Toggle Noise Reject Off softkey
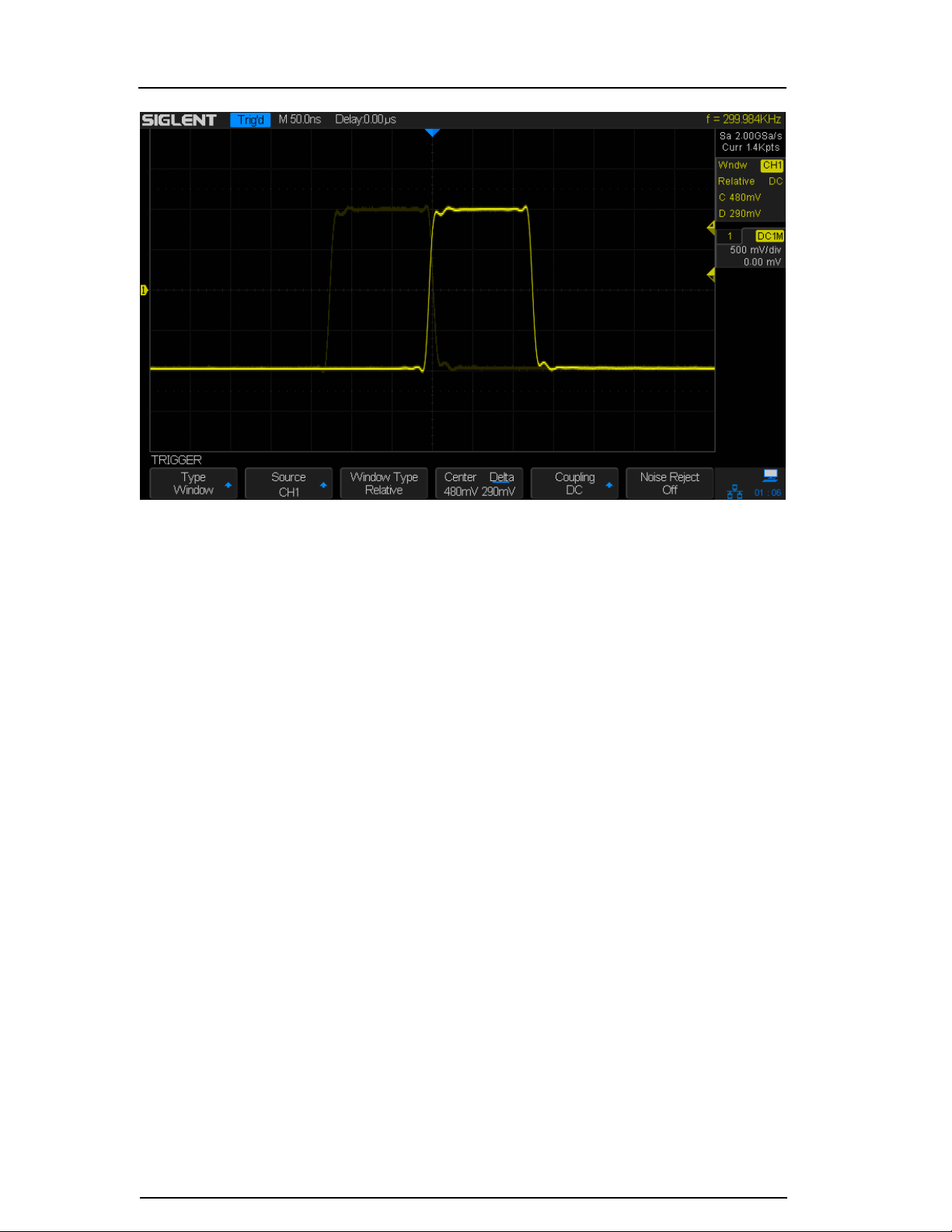Screen dimensions: 952x1232 point(670,483)
